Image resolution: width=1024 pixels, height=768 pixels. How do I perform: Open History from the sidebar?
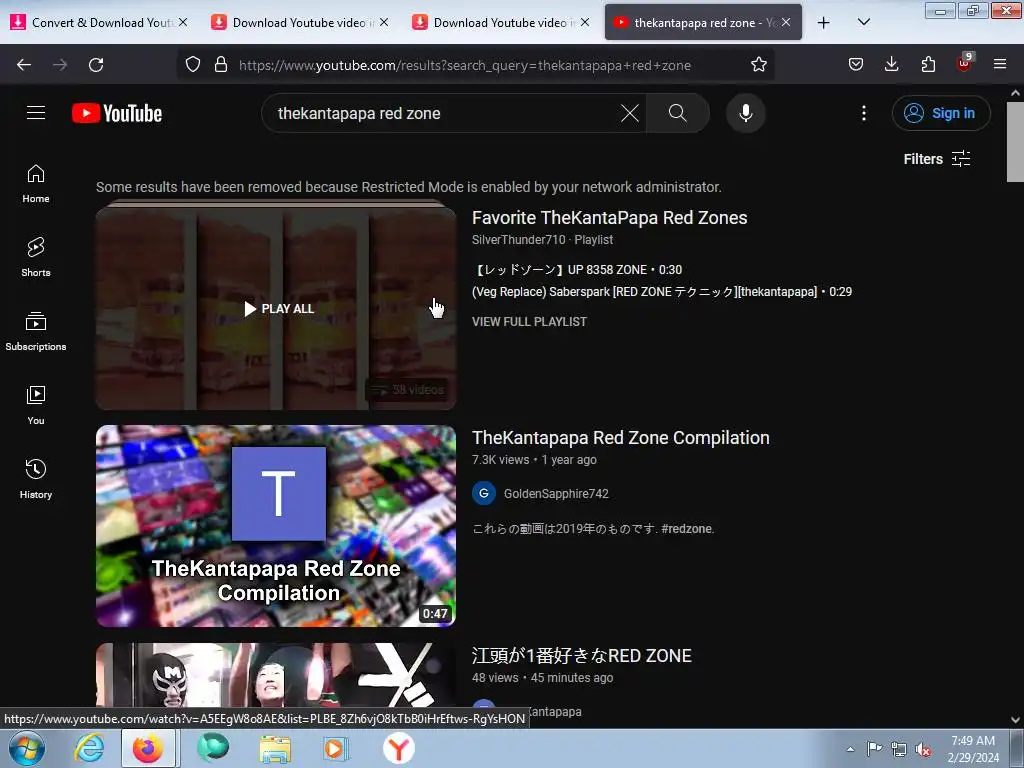pyautogui.click(x=36, y=479)
